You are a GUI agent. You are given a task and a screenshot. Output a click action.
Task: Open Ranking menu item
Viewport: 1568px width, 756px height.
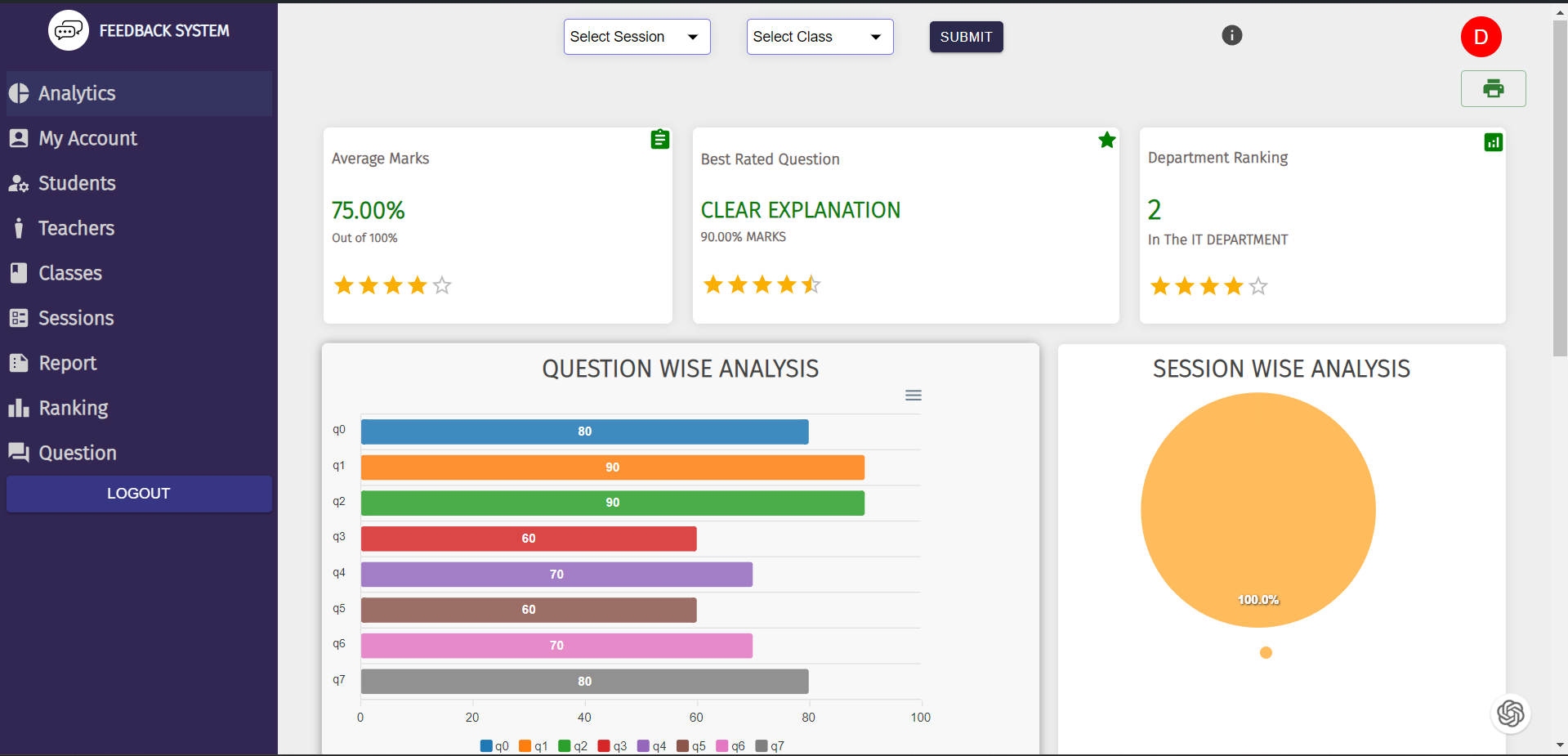tap(139, 408)
